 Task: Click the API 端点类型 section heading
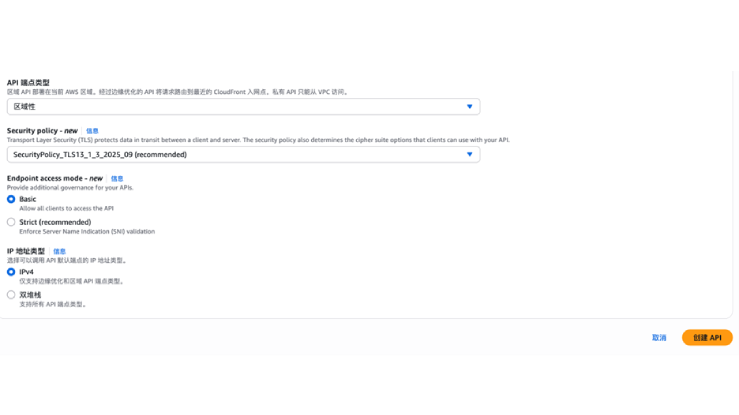[x=28, y=83]
